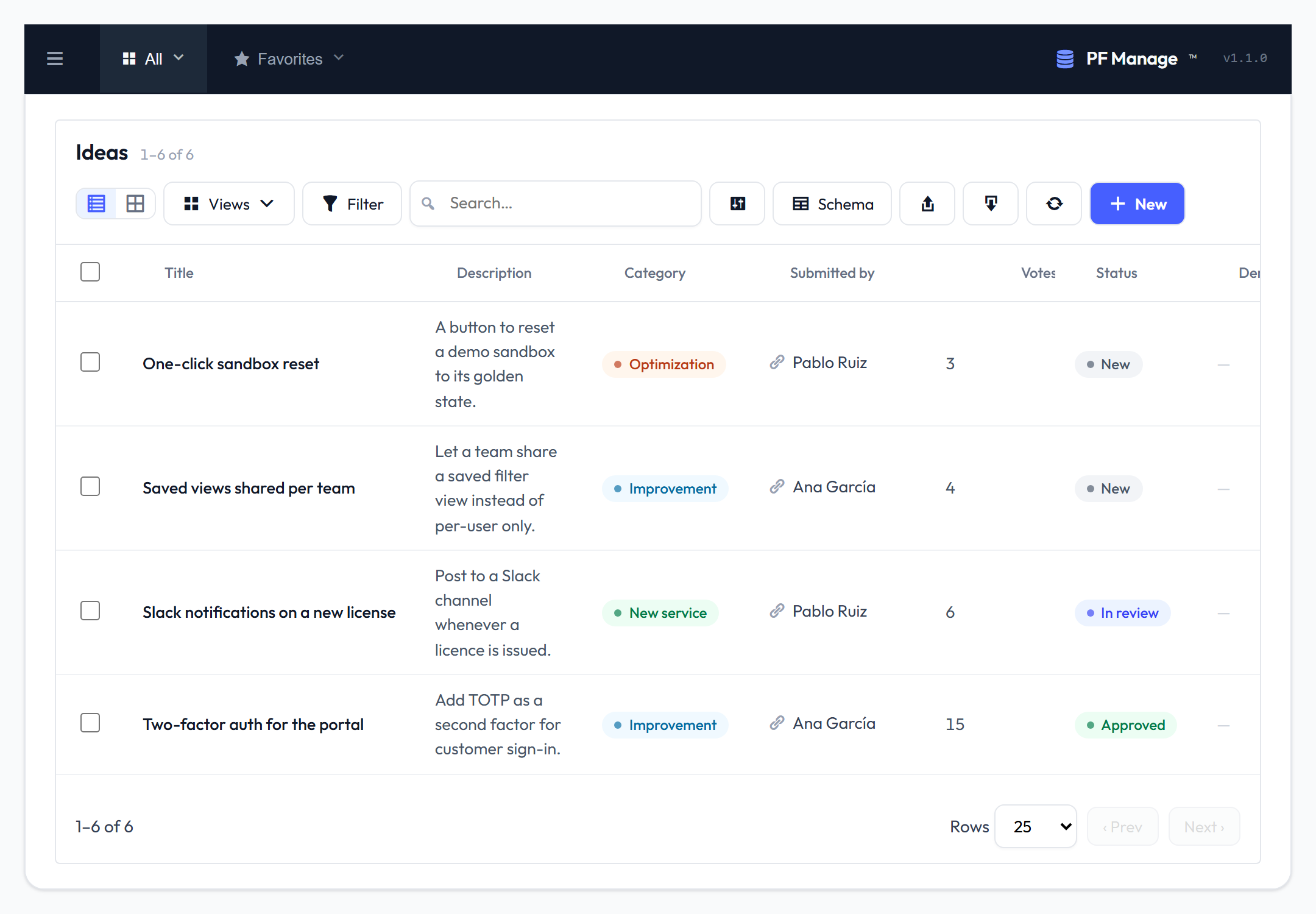Sort by the Submitted by column header

click(832, 273)
